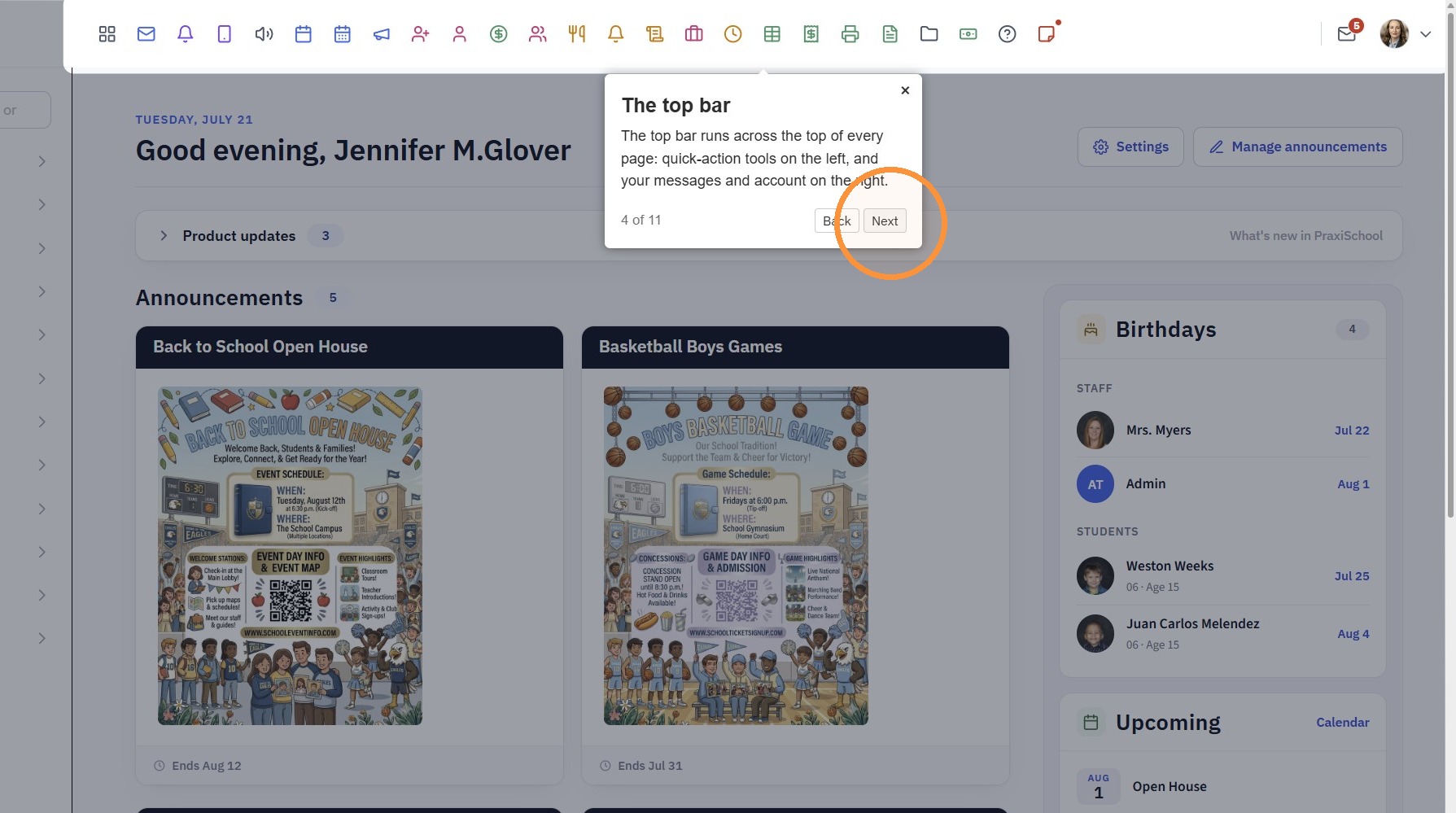
Task: Click "What's new in PraxiSchool" text
Action: click(1305, 236)
